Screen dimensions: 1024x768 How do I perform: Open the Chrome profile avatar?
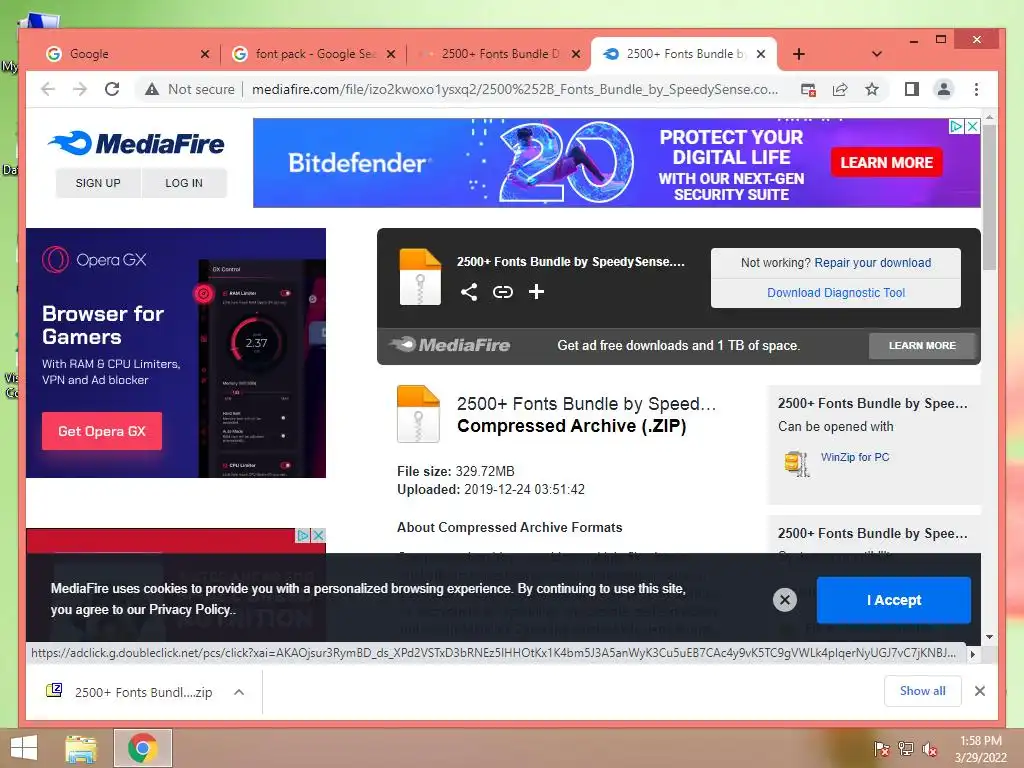[944, 89]
